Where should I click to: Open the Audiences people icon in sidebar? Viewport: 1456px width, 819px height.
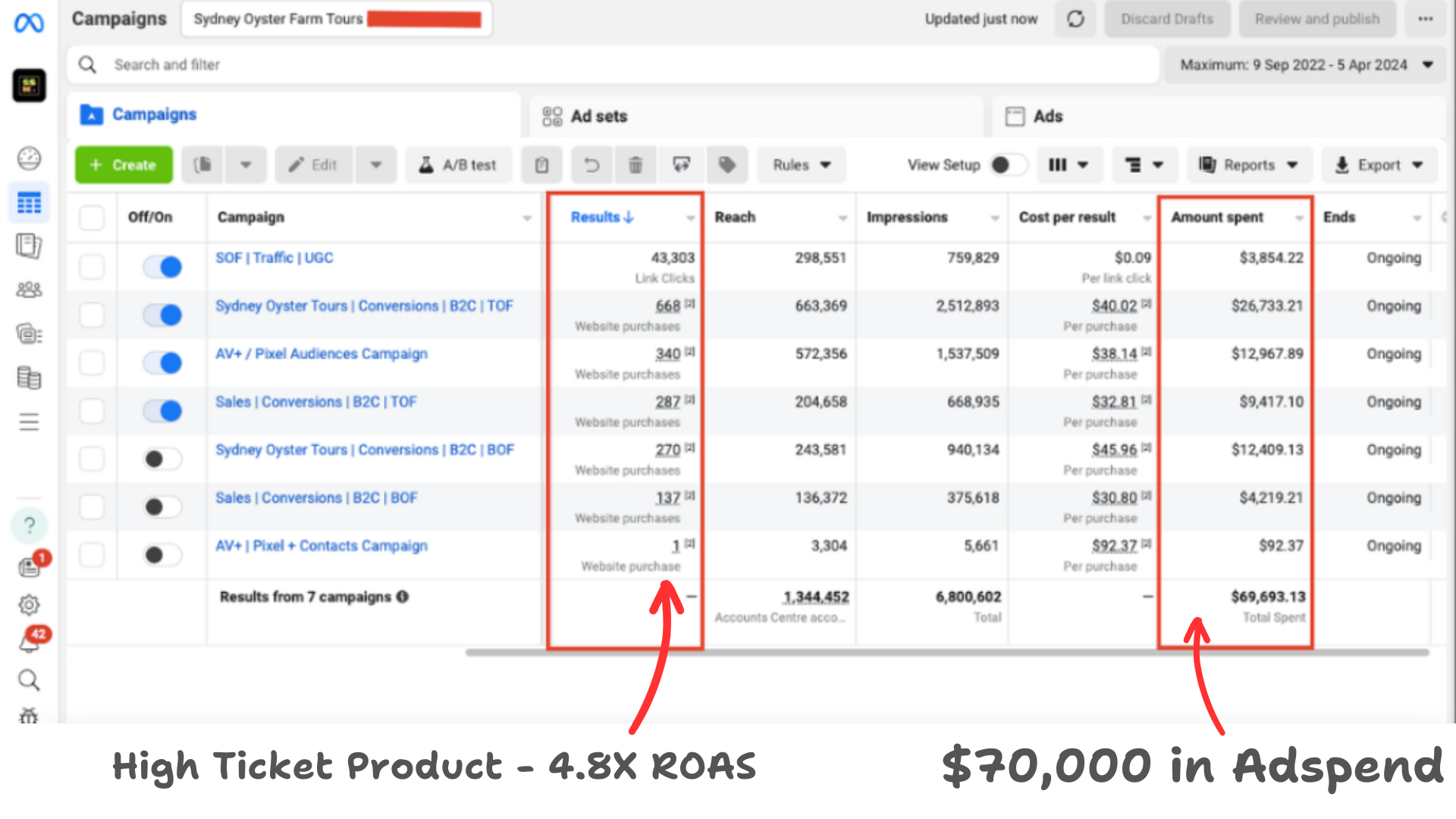point(29,290)
